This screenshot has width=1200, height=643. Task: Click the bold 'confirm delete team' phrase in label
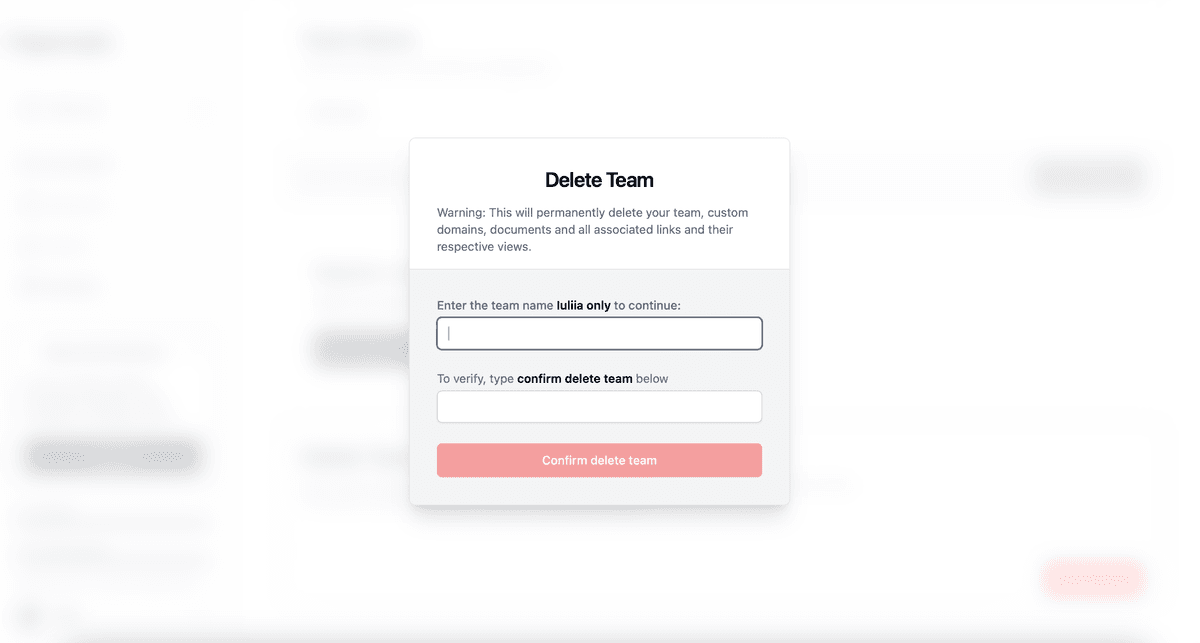pyautogui.click(x=575, y=379)
